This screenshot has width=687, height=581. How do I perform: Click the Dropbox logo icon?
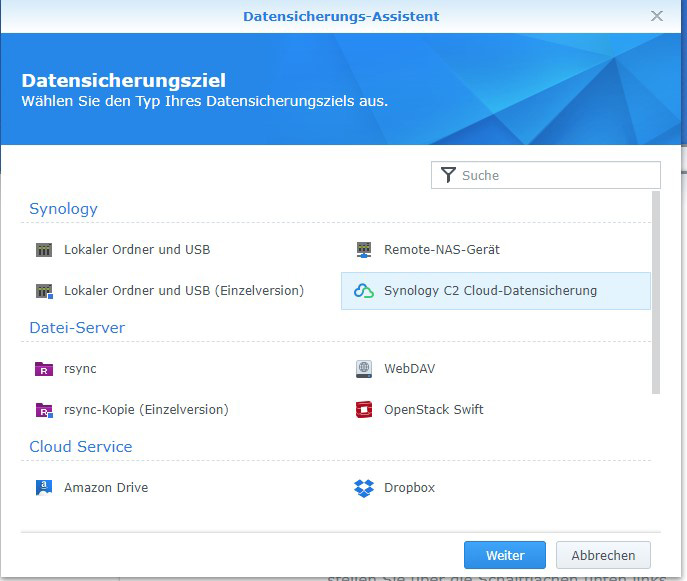click(x=364, y=488)
